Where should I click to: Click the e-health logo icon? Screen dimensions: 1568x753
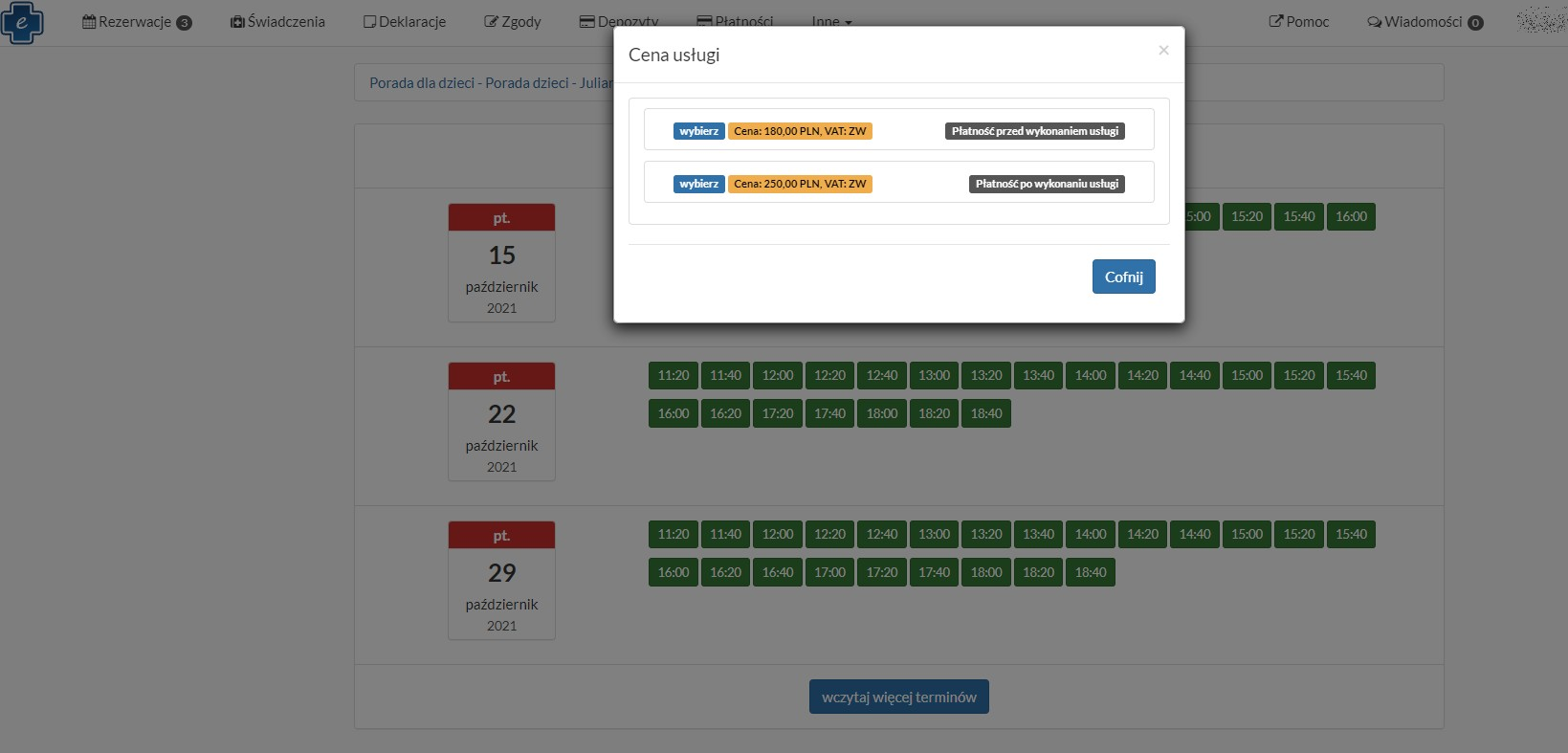(22, 22)
